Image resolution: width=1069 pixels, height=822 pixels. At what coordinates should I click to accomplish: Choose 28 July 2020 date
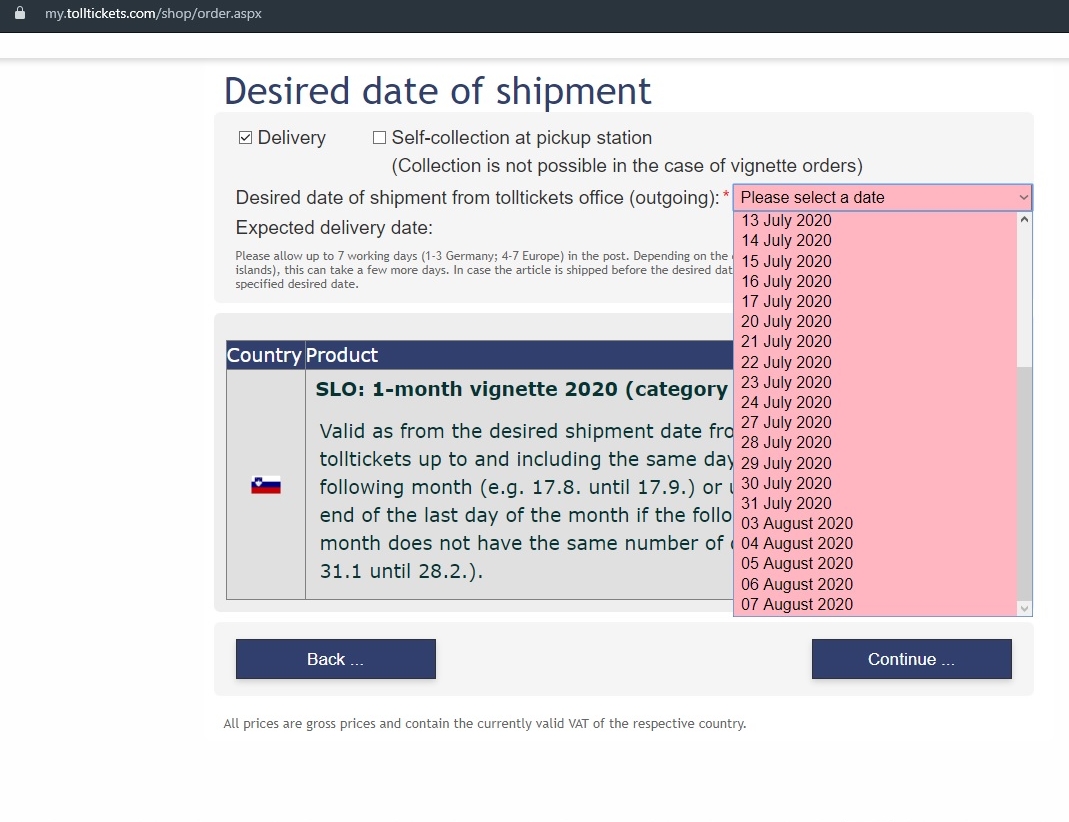tap(786, 442)
